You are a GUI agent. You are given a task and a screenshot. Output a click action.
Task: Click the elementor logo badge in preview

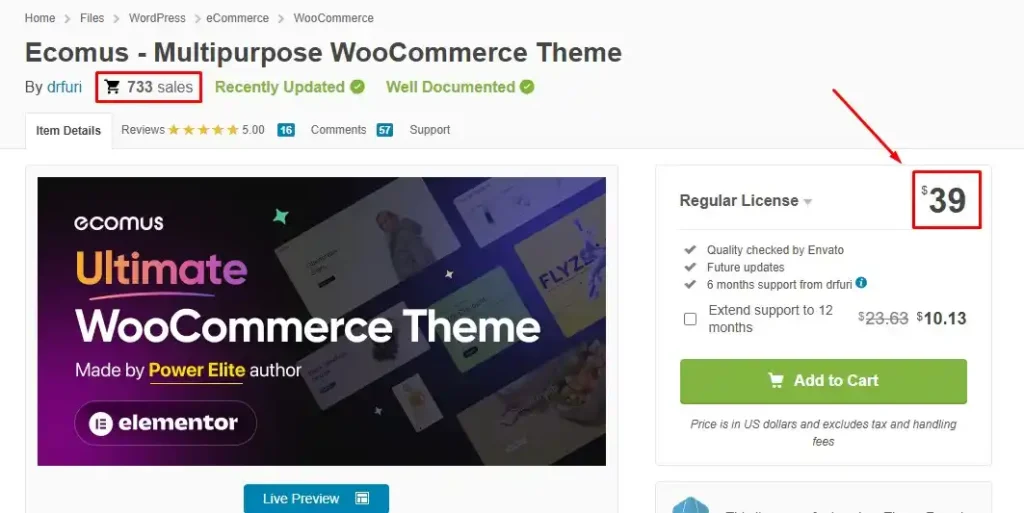coord(165,424)
